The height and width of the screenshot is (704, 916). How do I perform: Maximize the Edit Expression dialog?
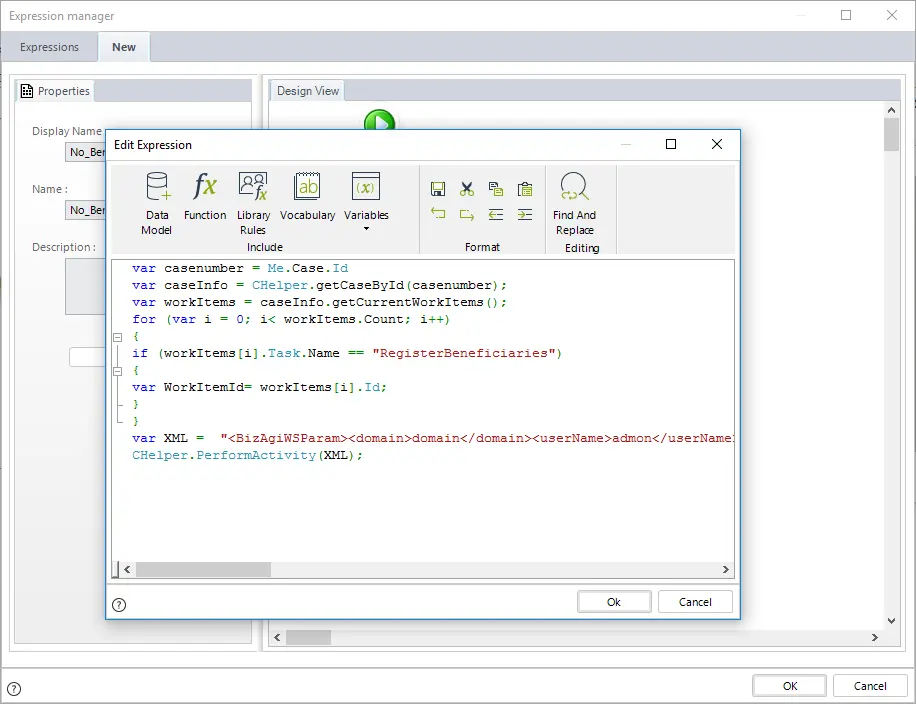click(x=671, y=144)
